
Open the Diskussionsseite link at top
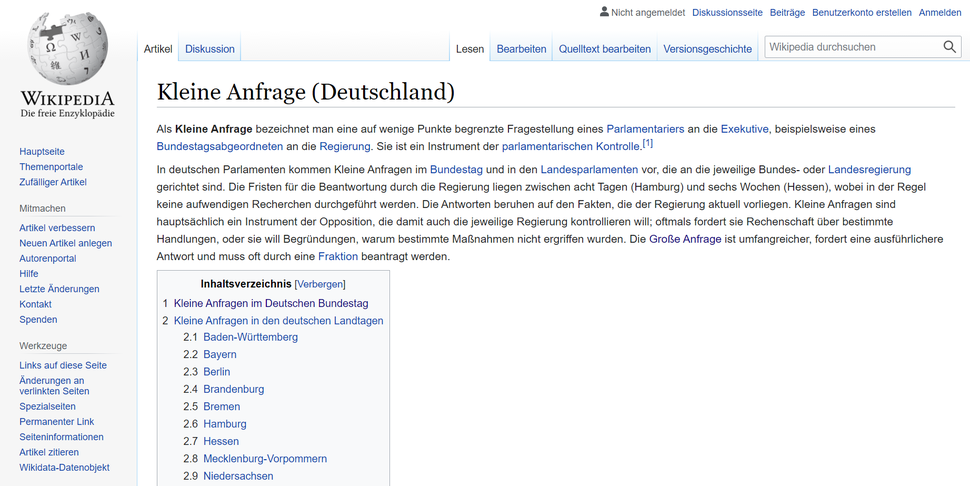pyautogui.click(x=728, y=12)
